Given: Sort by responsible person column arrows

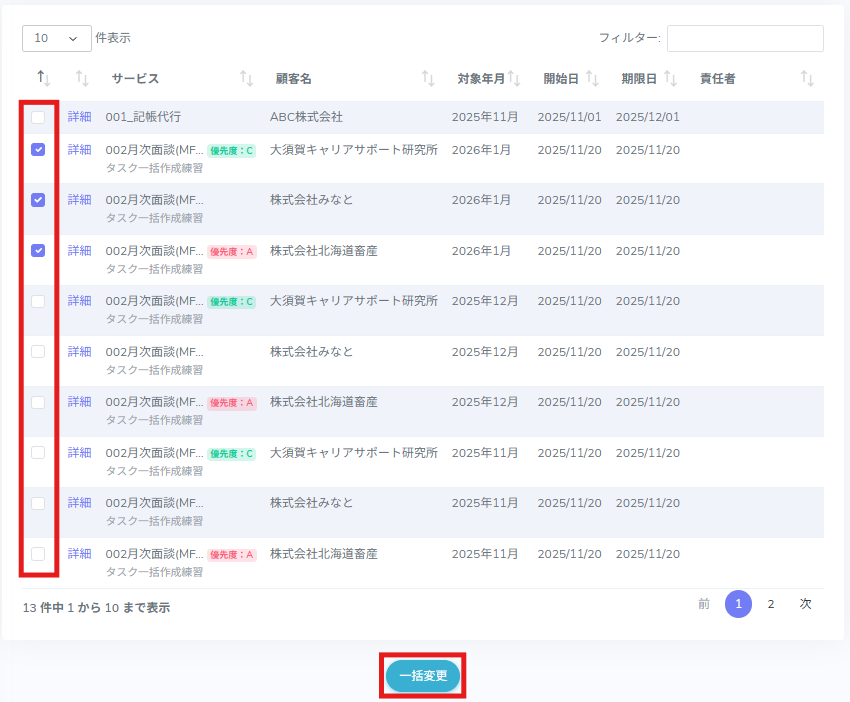Looking at the screenshot, I should point(807,78).
